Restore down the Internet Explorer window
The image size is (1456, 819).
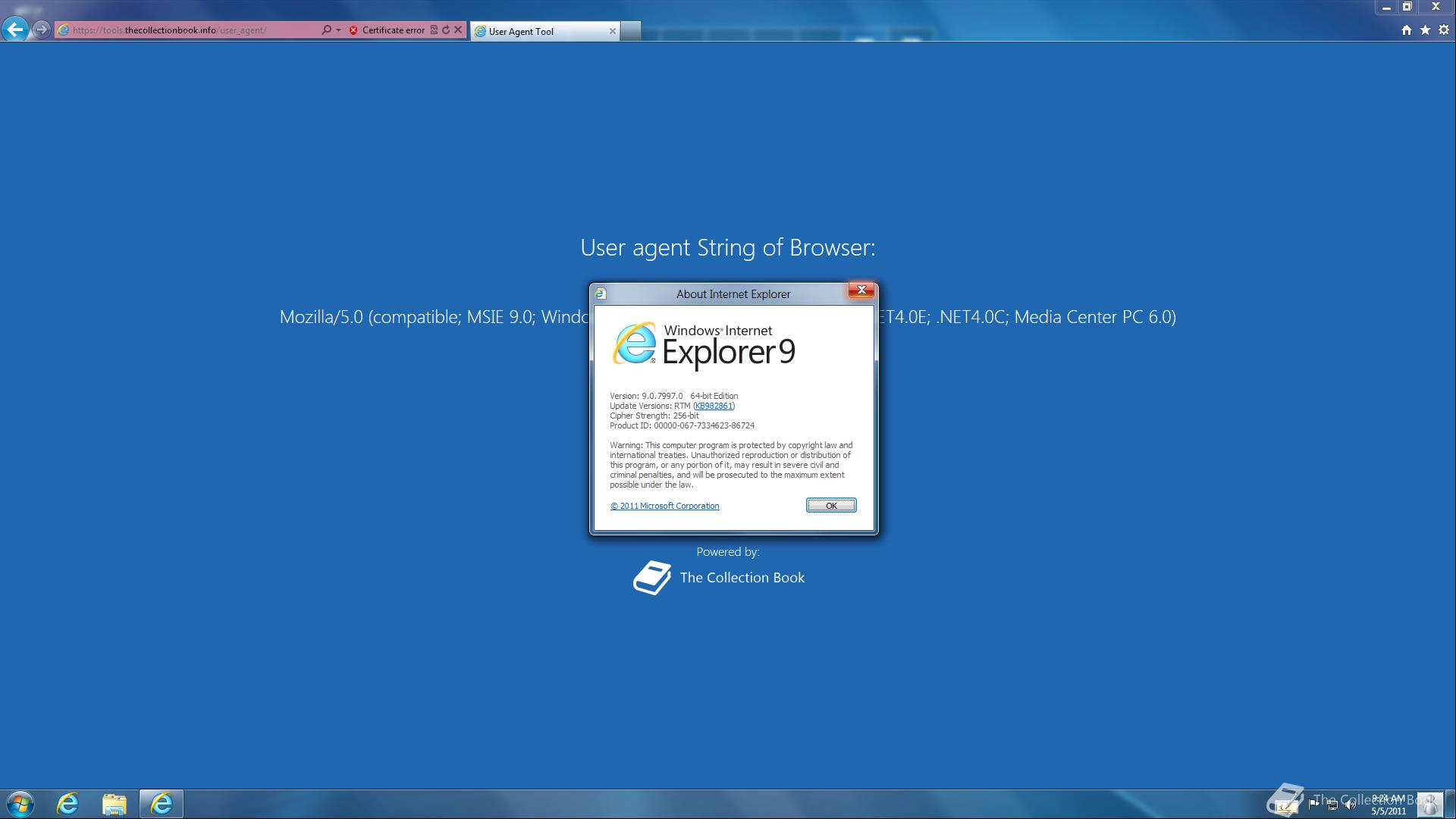[1407, 7]
